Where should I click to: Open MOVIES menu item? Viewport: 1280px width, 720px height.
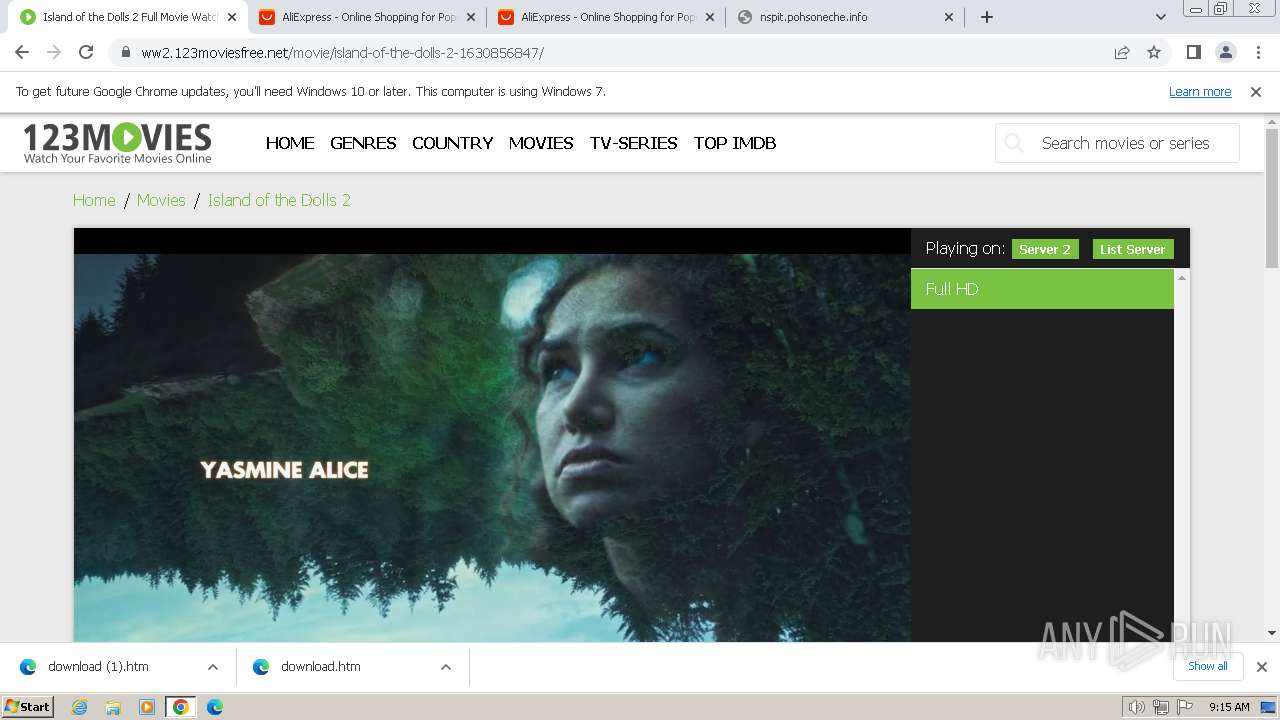point(541,143)
